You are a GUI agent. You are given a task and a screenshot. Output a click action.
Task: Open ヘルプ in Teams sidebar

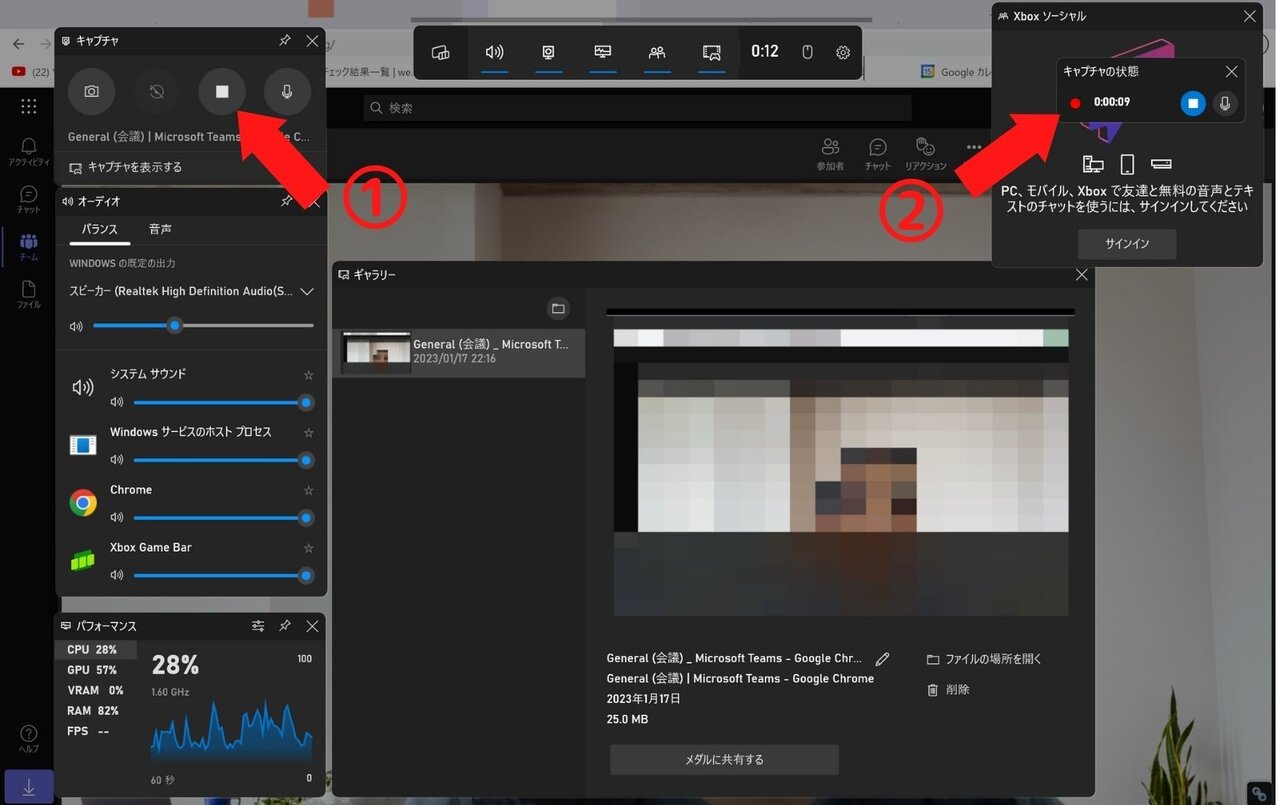[28, 740]
